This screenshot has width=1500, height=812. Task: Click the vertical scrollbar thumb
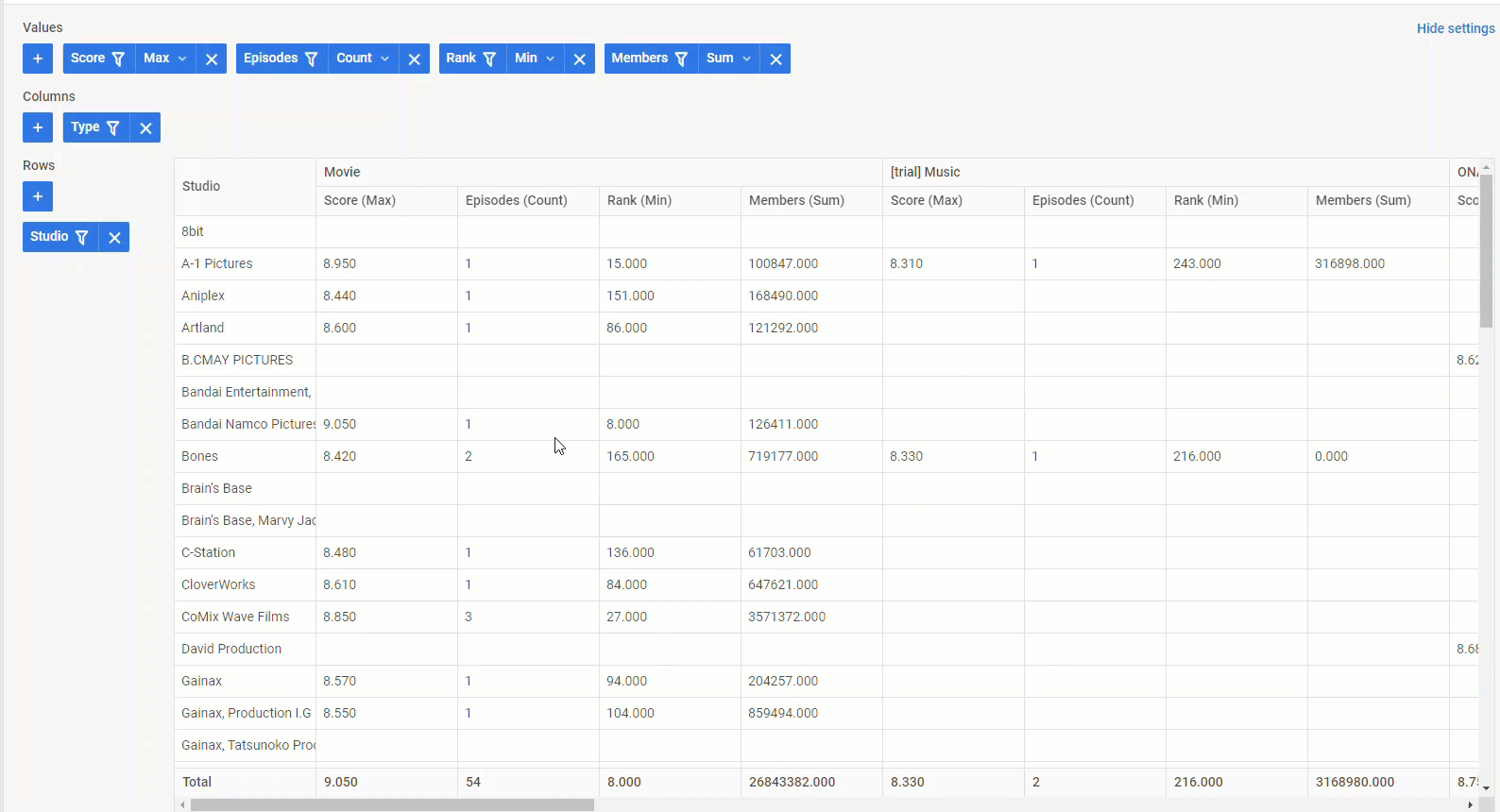(1486, 251)
